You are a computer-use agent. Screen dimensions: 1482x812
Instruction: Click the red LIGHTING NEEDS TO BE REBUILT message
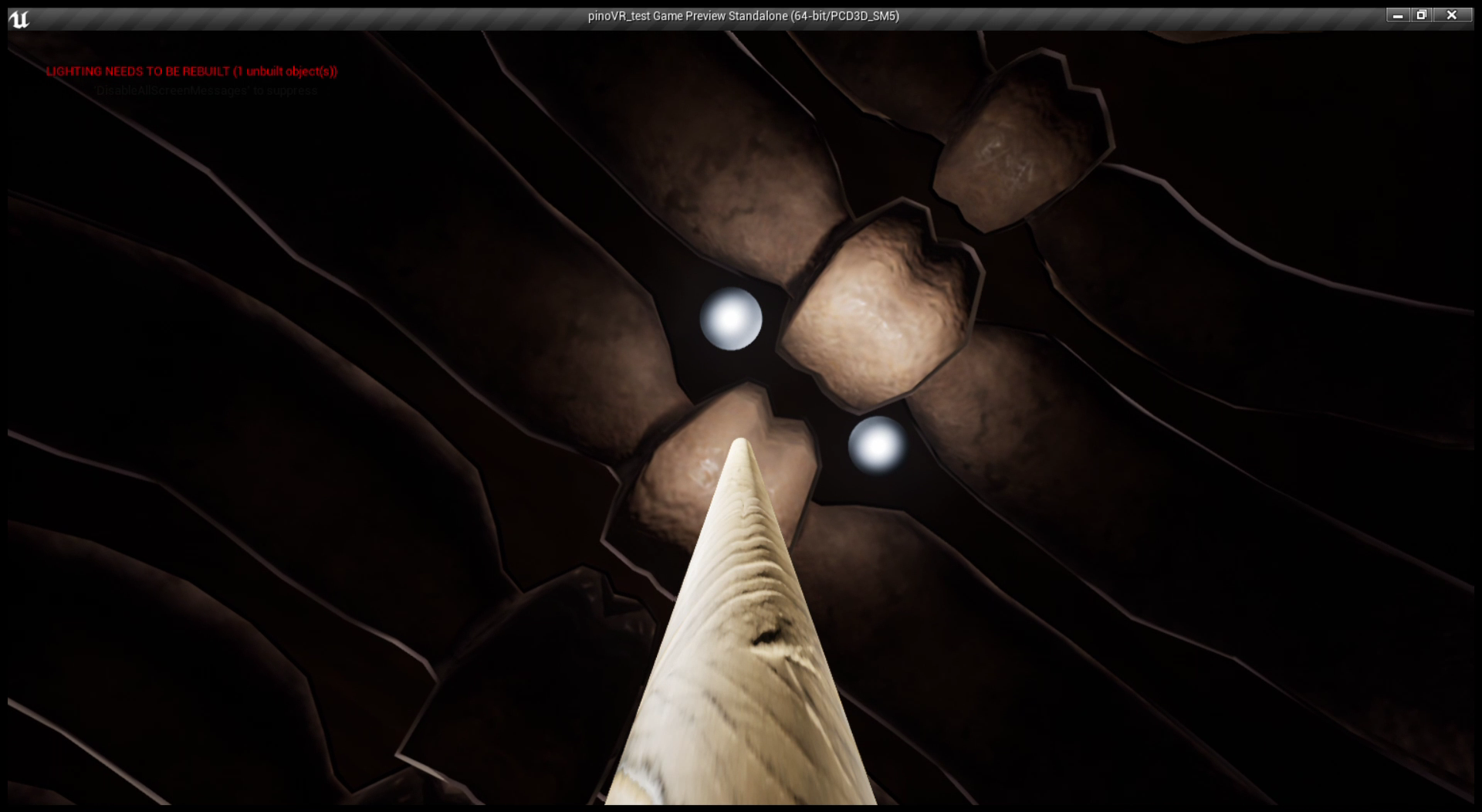tap(191, 71)
